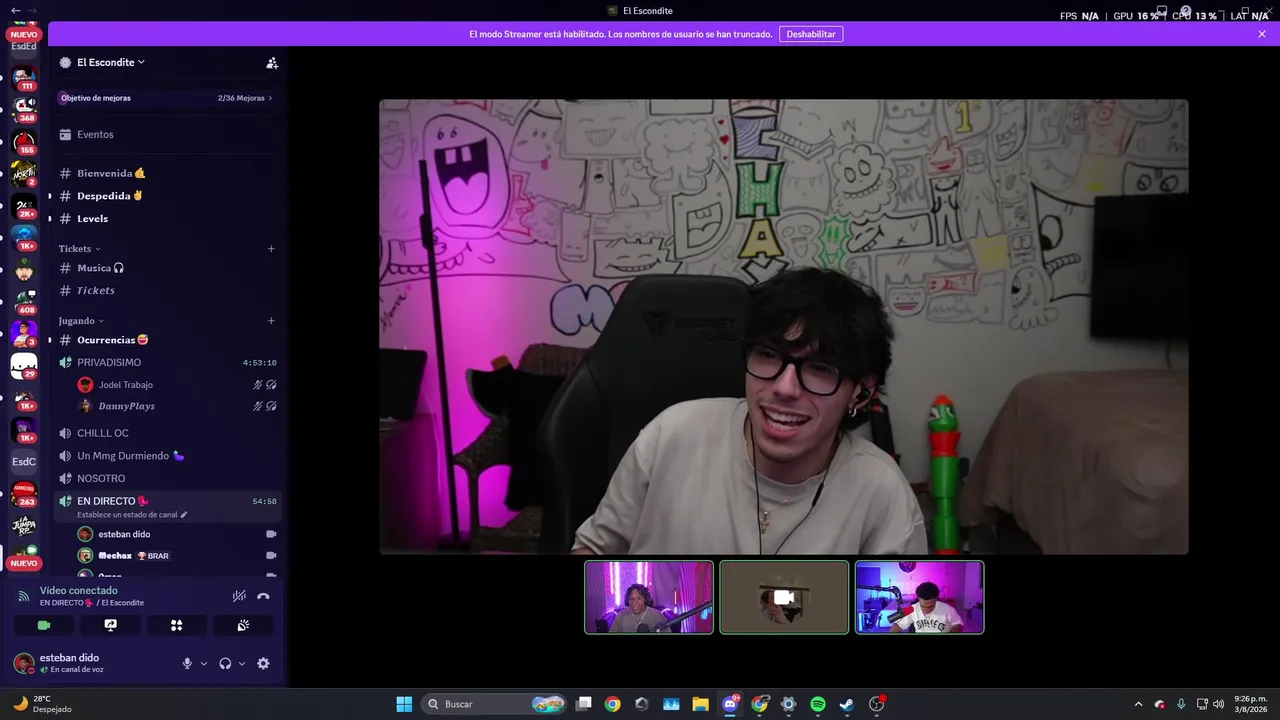Click Establece un estado de canal
The width and height of the screenshot is (1280, 720).
[132, 514]
